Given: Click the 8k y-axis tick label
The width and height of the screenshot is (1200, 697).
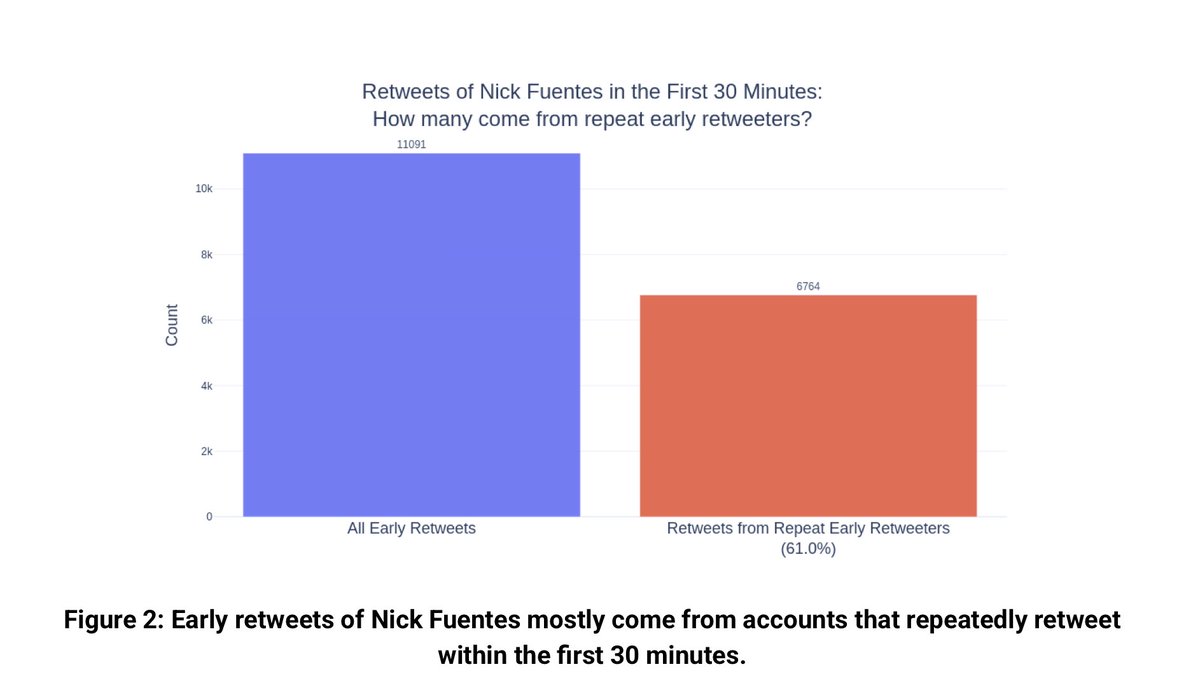Looking at the screenshot, I should 205,255.
